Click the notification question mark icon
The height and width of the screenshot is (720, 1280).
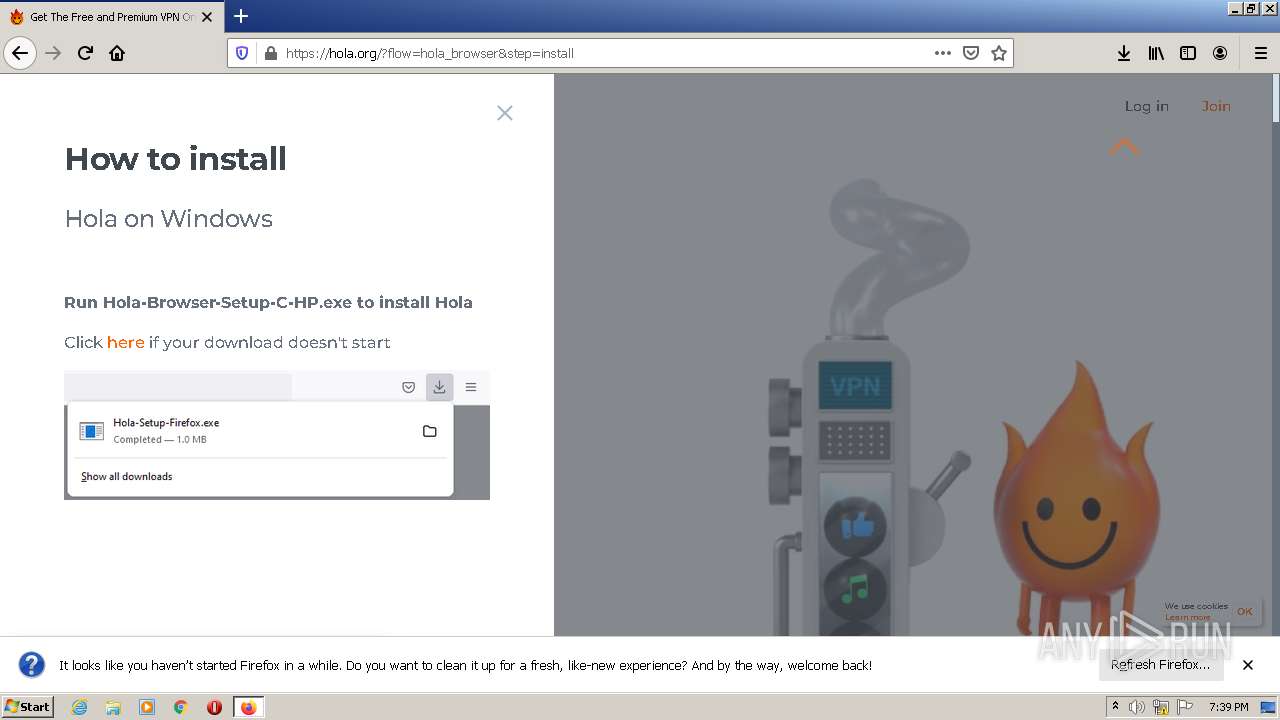[32, 665]
